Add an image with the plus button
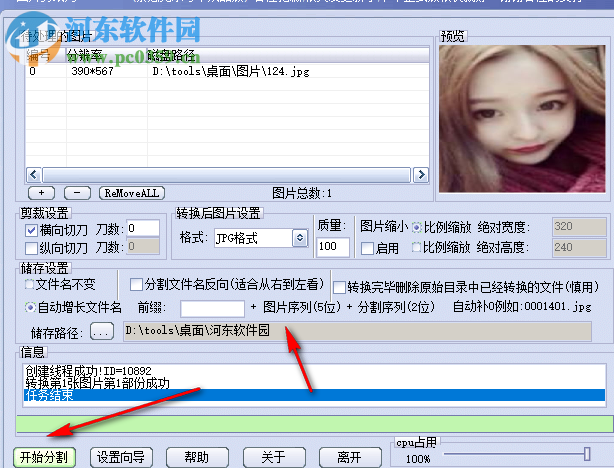The width and height of the screenshot is (614, 468). coord(42,193)
